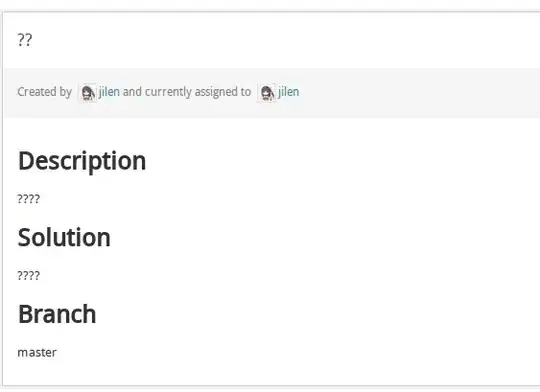
Task: Click the letter 'D' of Description heading
Action: click(x=27, y=161)
